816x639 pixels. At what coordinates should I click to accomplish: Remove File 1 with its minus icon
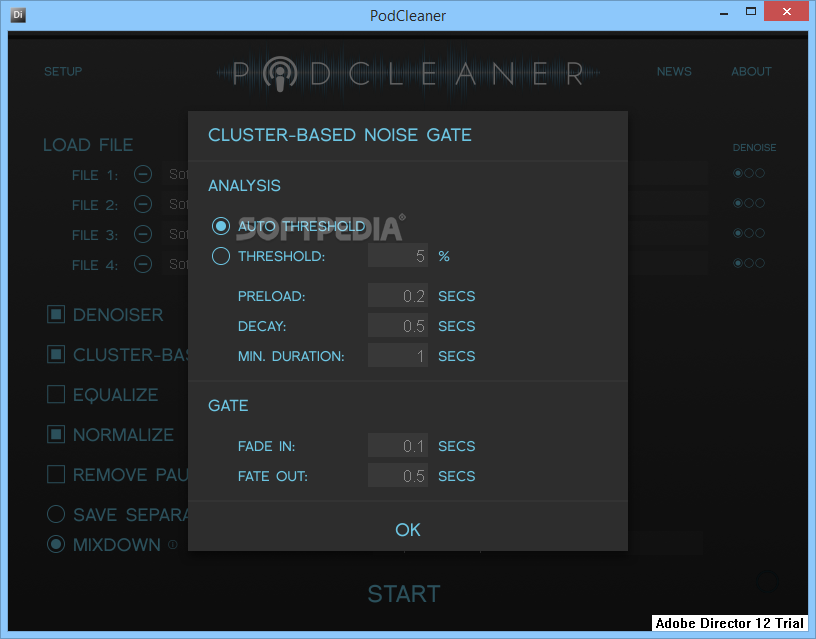(143, 174)
